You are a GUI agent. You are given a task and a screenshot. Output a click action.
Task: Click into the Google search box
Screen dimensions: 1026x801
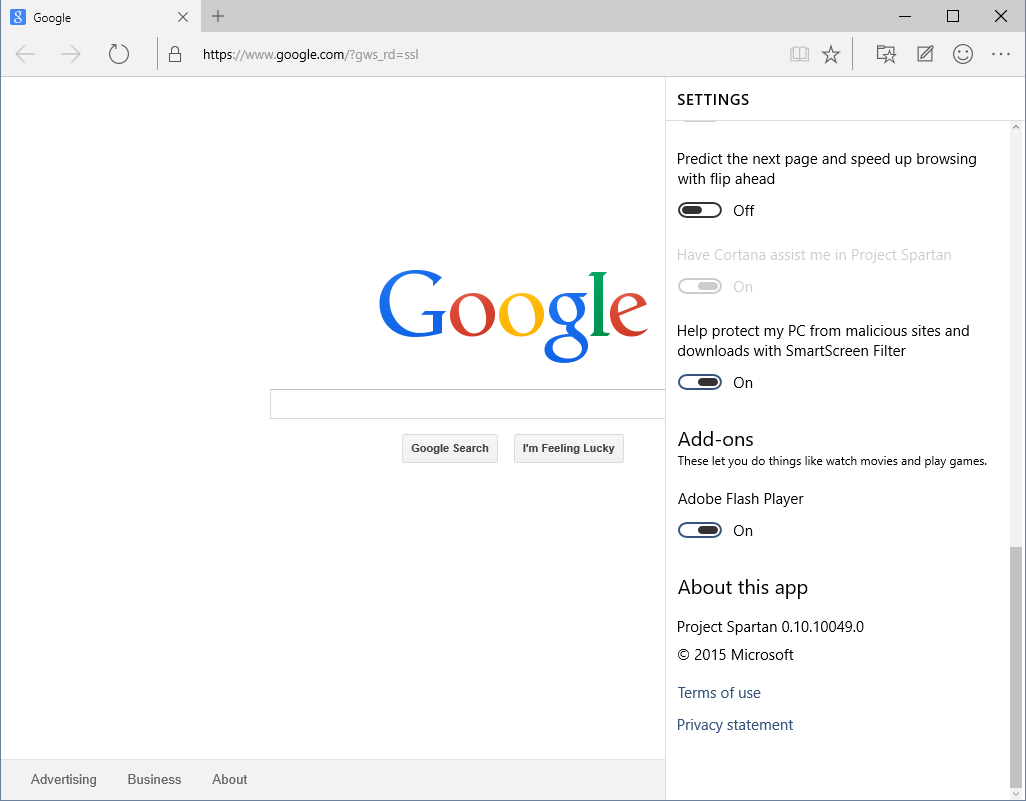[467, 404]
